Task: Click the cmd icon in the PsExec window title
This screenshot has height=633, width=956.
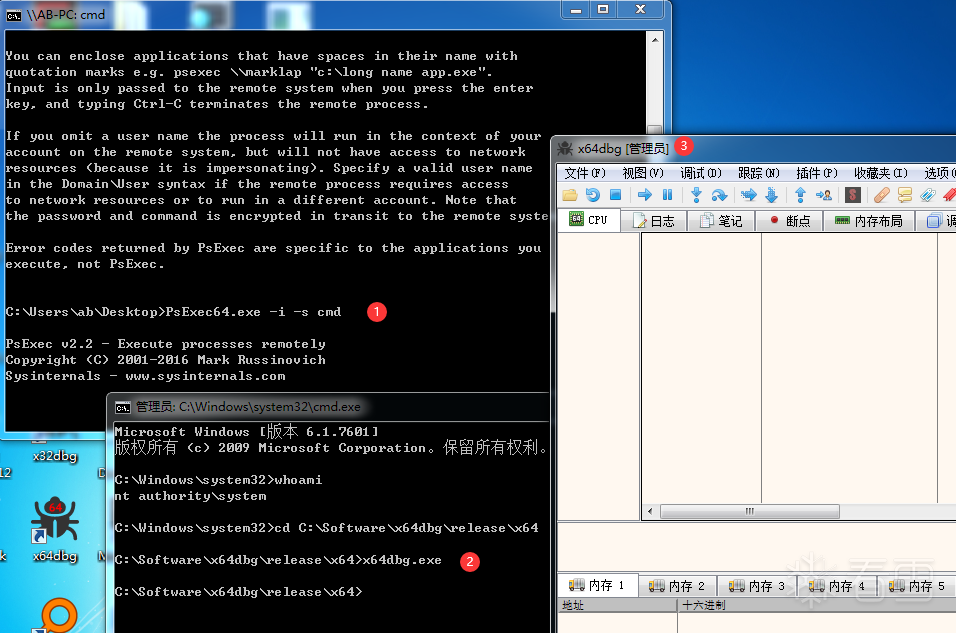Action: pos(13,15)
